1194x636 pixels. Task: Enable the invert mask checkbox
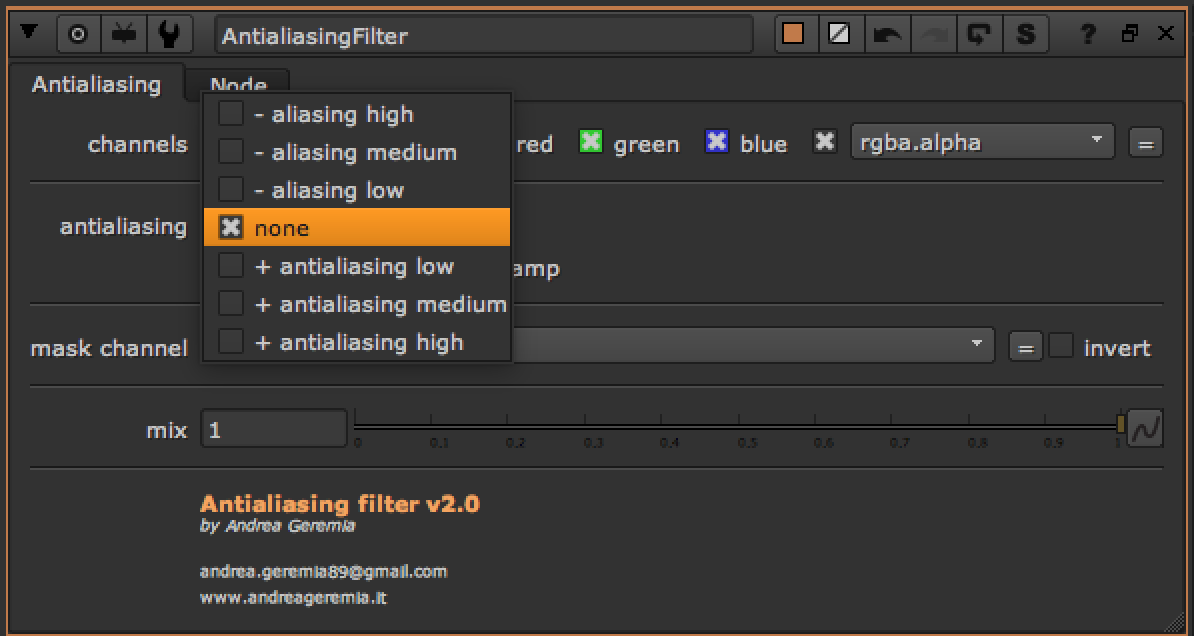coord(1061,347)
